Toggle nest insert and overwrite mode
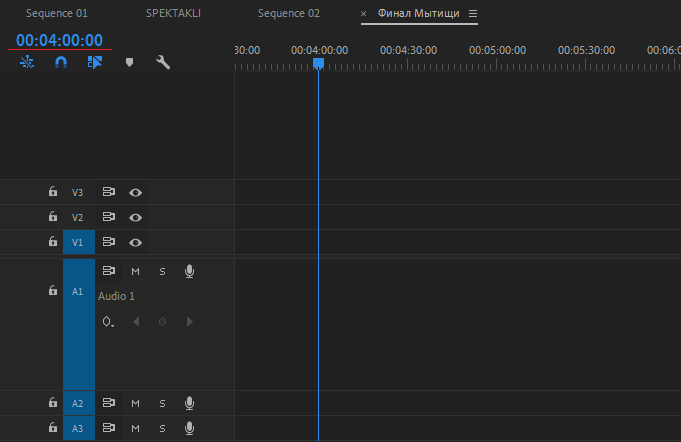This screenshot has width=681, height=442. point(26,62)
